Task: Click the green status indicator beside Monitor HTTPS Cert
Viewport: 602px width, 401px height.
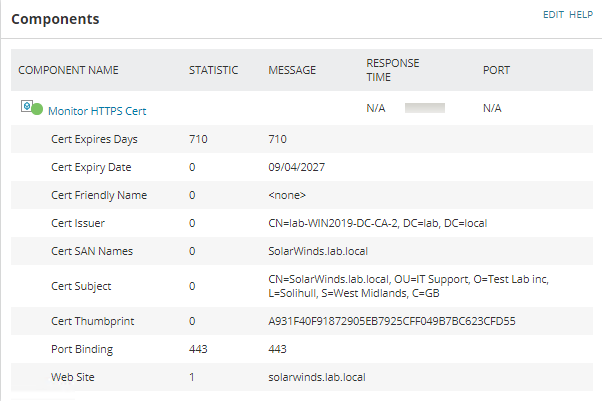Action: click(x=37, y=109)
